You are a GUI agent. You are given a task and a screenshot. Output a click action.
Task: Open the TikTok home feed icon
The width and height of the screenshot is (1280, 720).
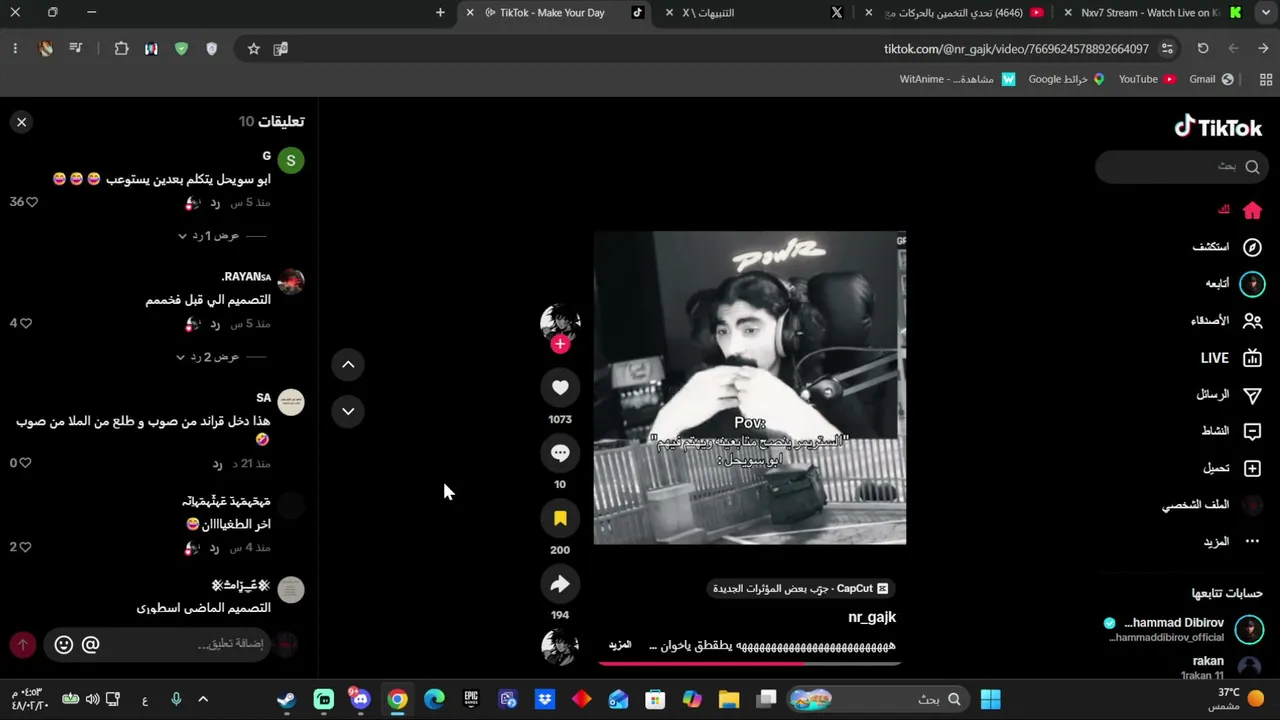(1252, 210)
